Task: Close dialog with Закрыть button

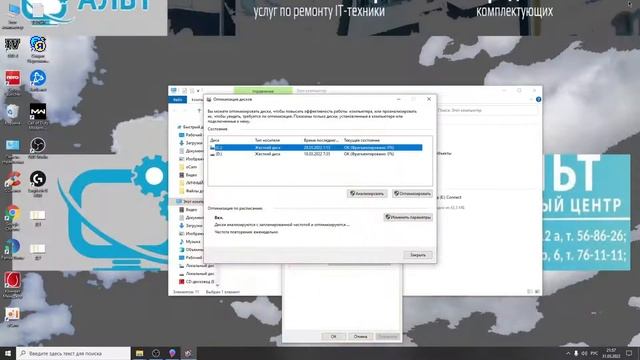Action: (x=418, y=255)
